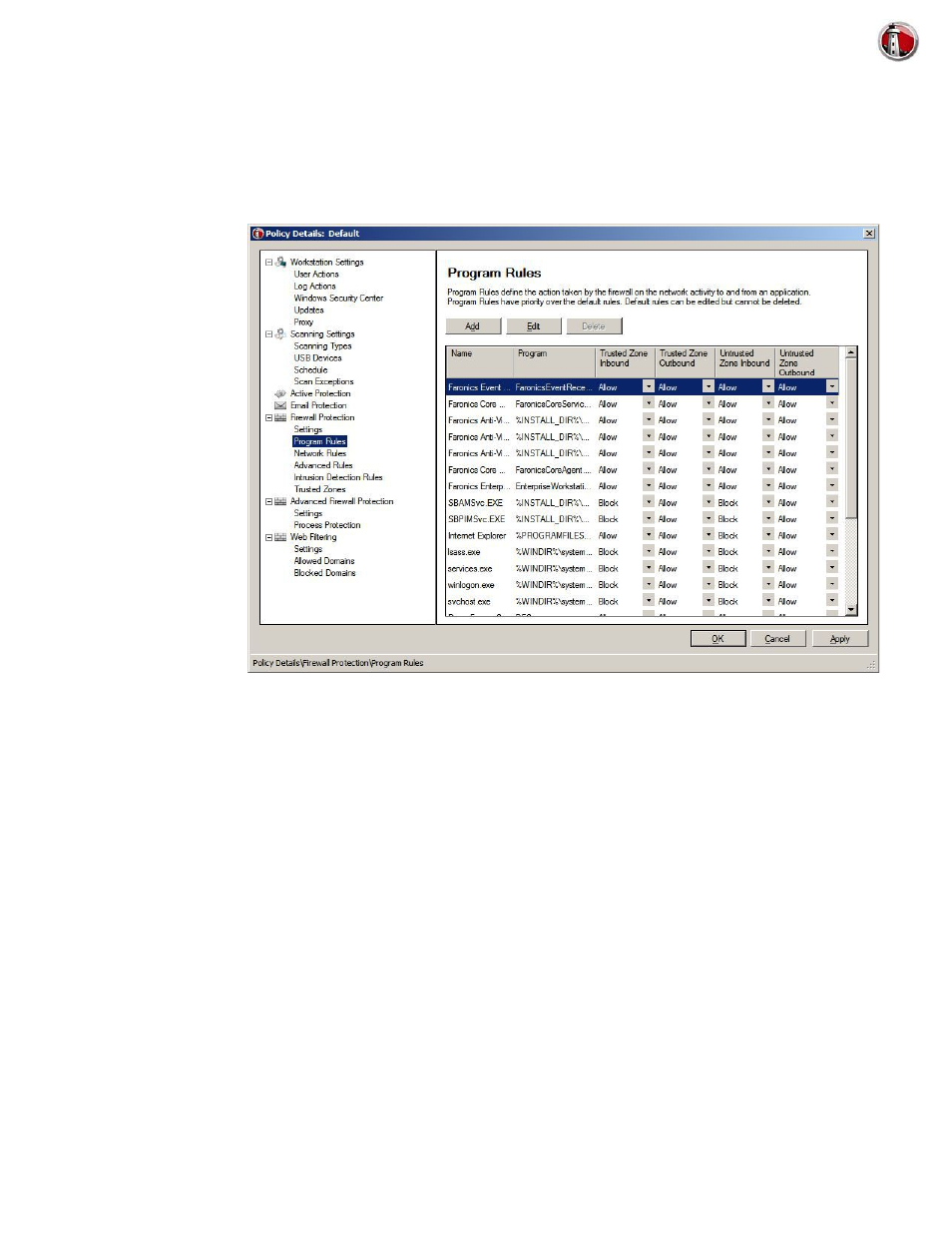952x1233 pixels.
Task: Collapse the Scanning Settings node
Action: [268, 334]
